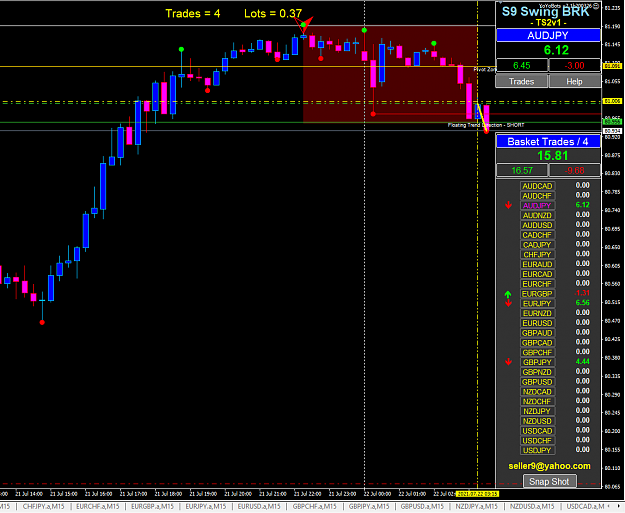Select the GBPUSD pair button in list

coord(537,382)
